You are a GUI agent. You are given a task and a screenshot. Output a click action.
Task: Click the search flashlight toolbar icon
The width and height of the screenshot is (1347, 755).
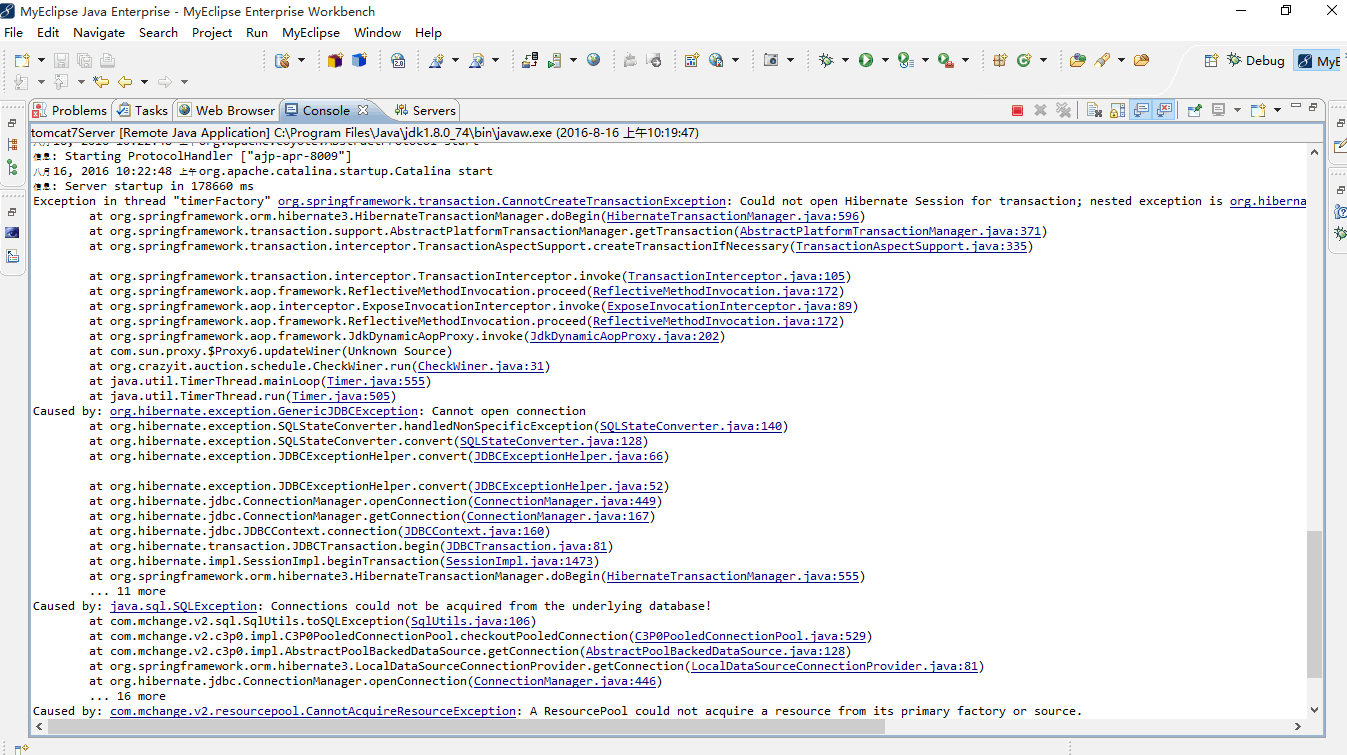click(x=1102, y=60)
